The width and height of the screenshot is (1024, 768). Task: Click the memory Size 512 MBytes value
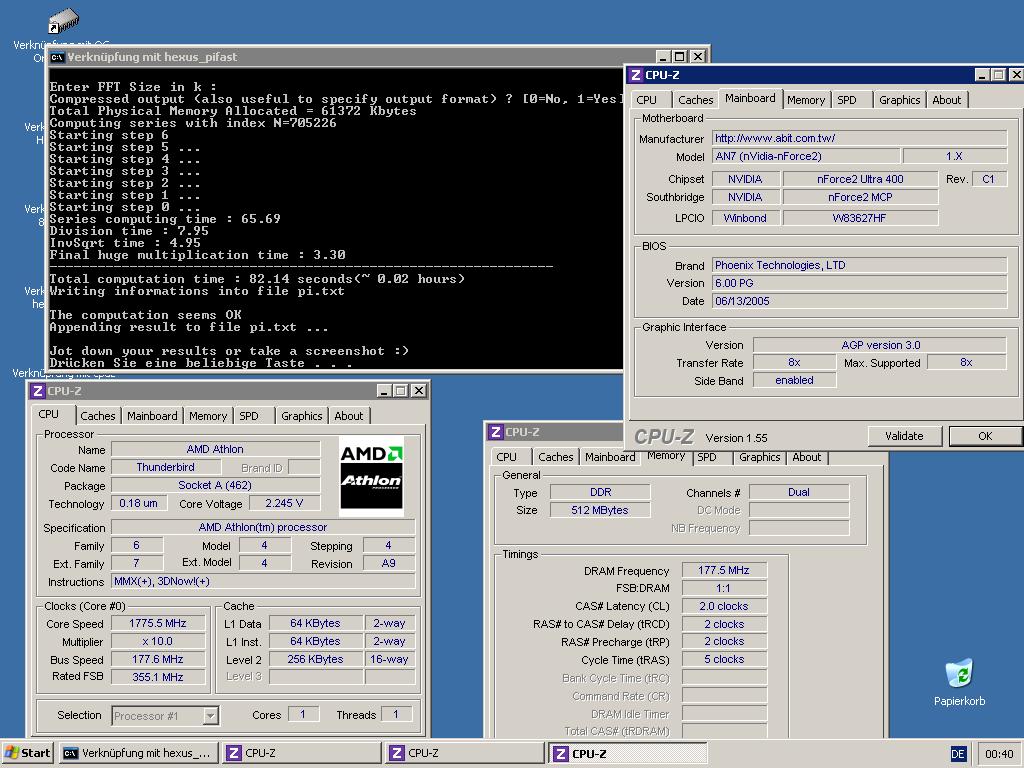pyautogui.click(x=600, y=510)
